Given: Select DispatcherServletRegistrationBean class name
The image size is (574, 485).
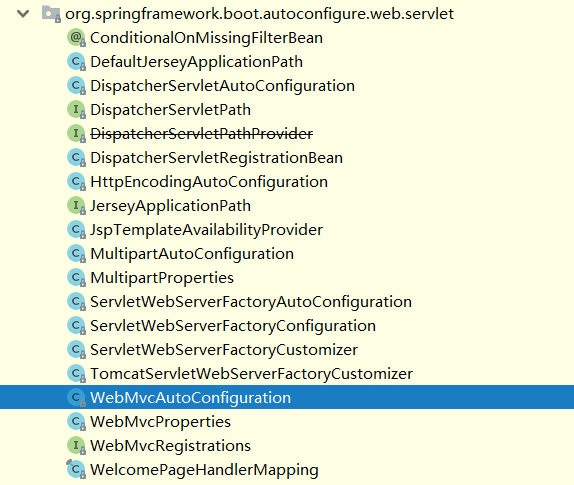Looking at the screenshot, I should pyautogui.click(x=216, y=158).
